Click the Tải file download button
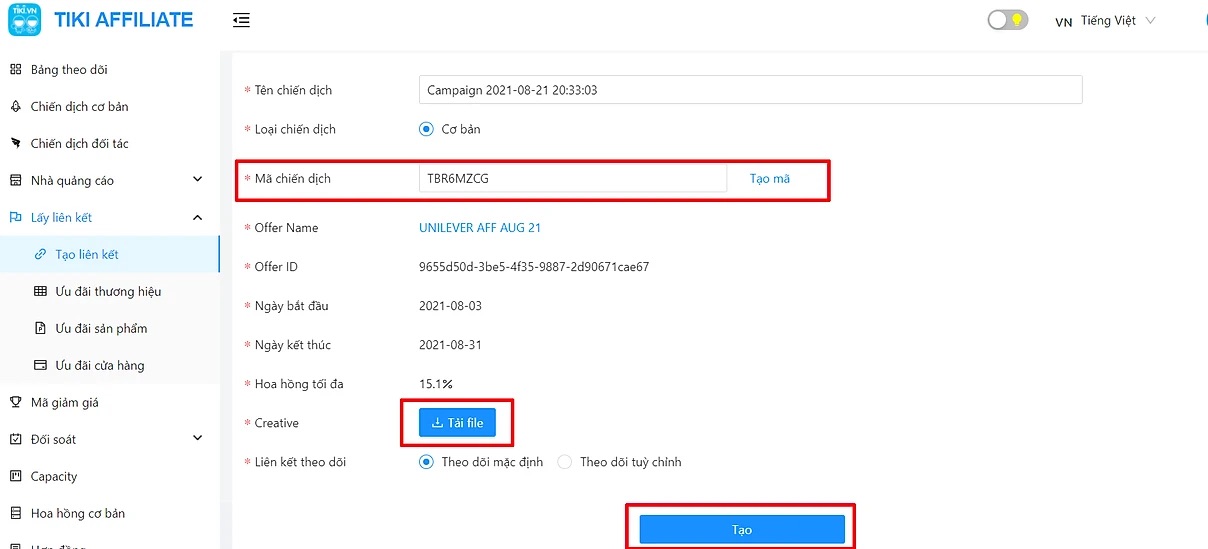 point(457,423)
